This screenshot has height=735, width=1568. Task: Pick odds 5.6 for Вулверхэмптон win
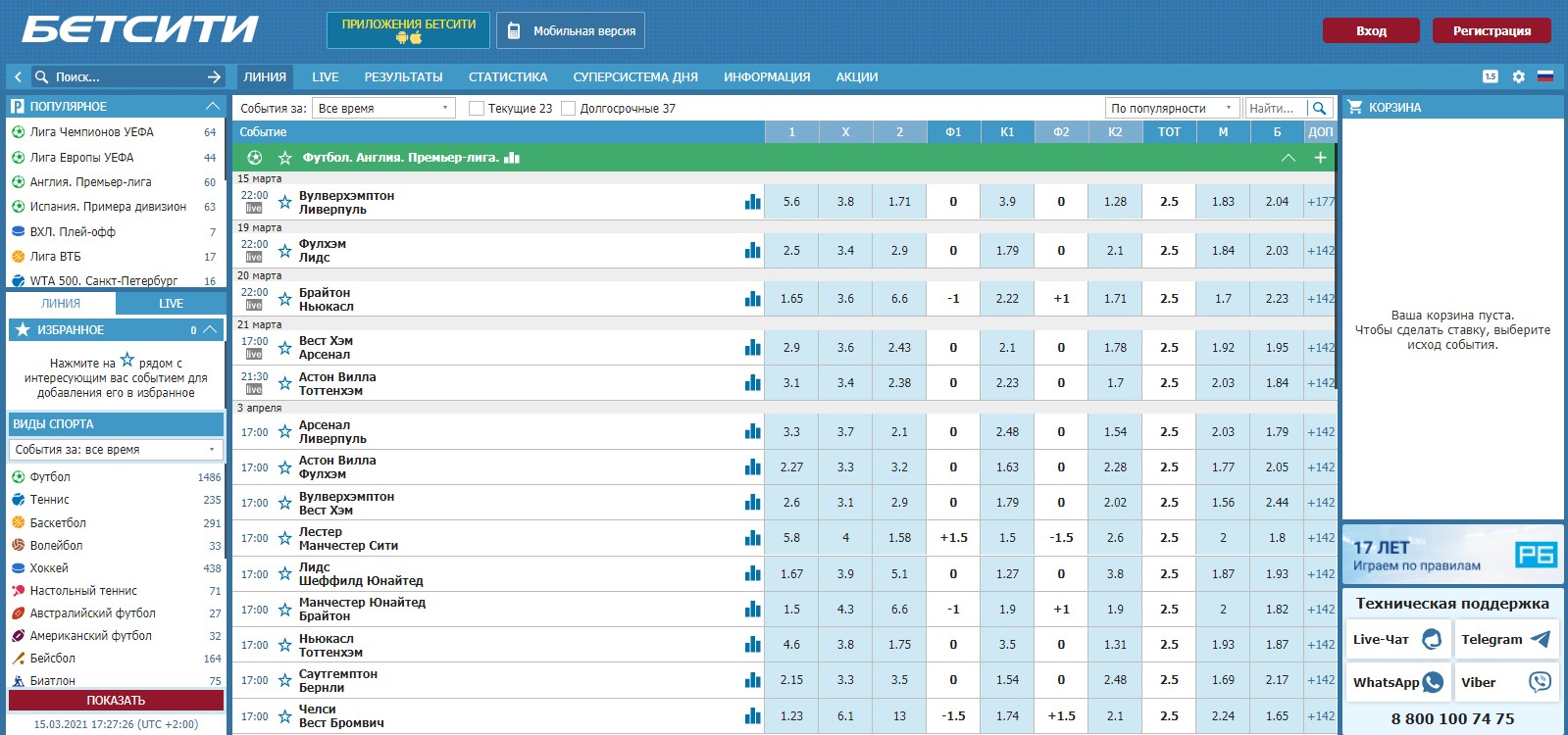pos(791,202)
